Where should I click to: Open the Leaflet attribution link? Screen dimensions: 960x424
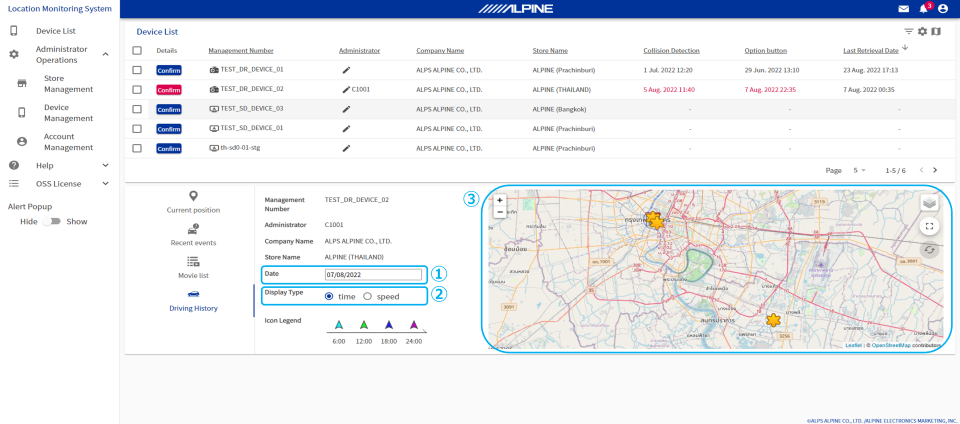pos(853,346)
